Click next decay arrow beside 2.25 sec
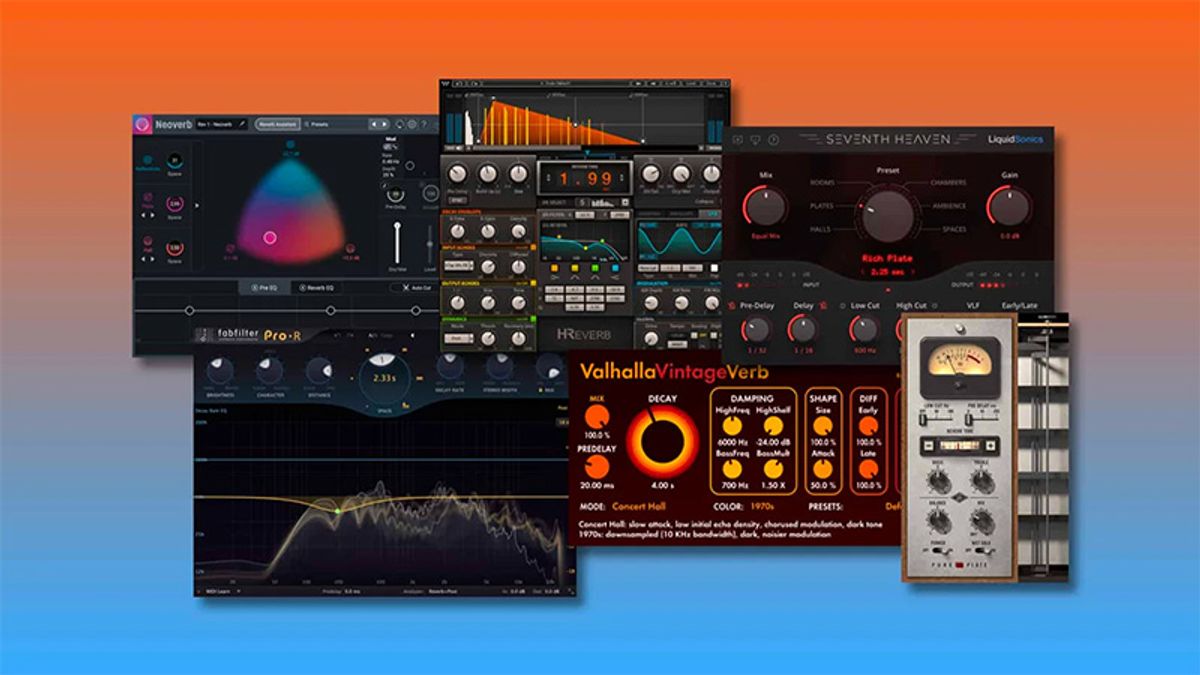 point(912,270)
